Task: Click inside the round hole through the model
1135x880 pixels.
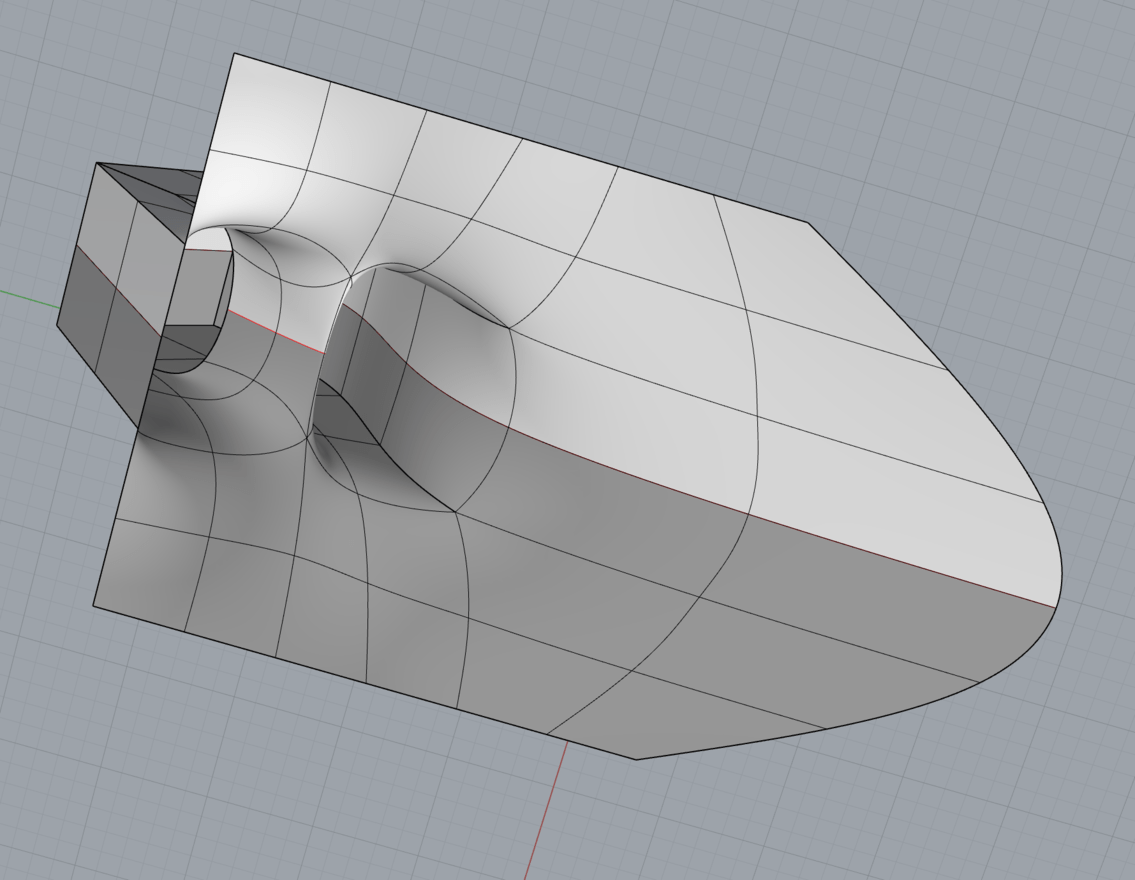Action: 199,300
